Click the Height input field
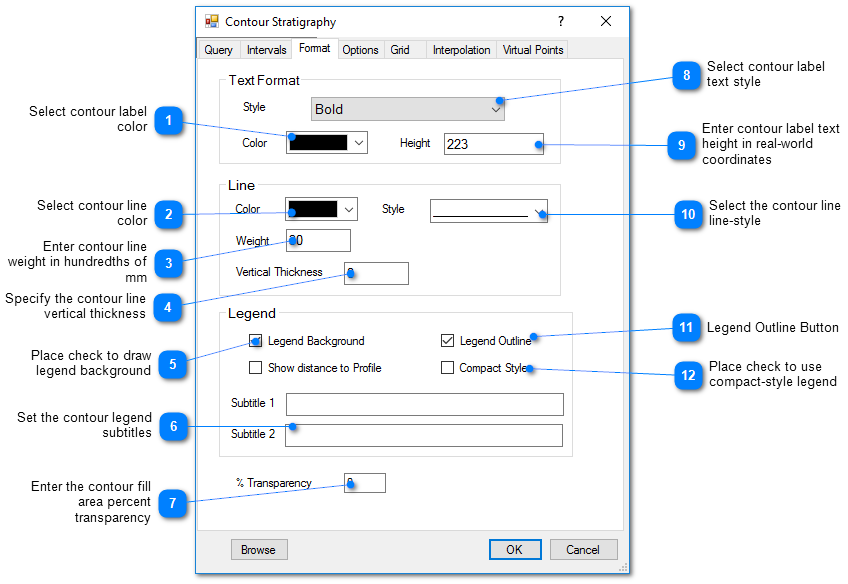848x584 pixels. (494, 144)
